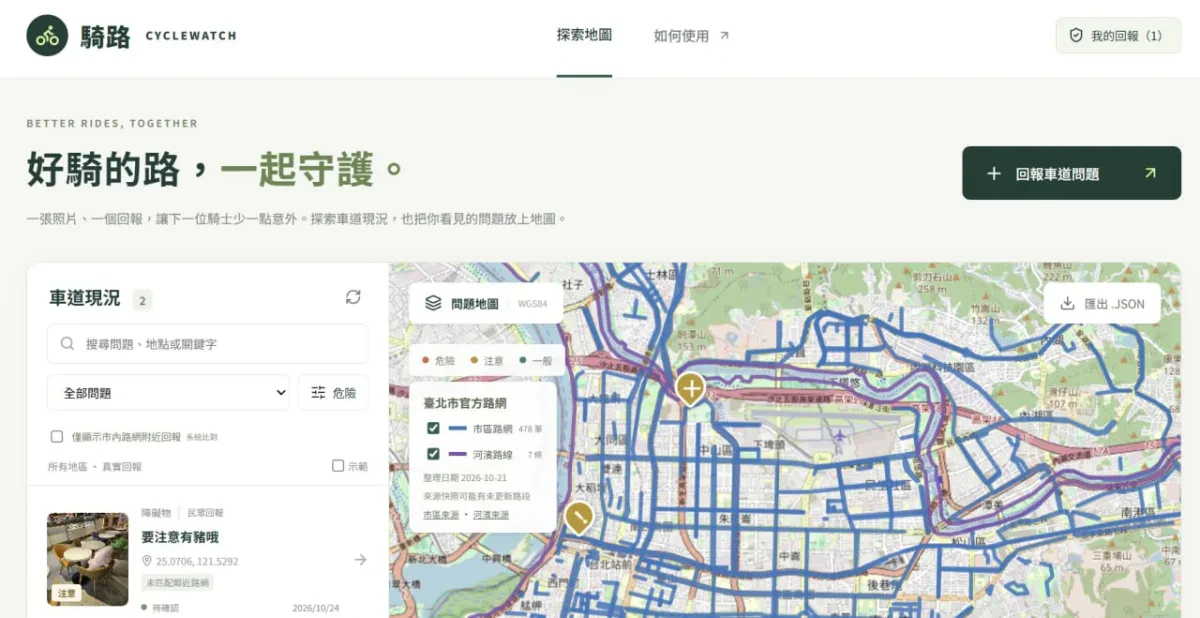Click green 一般 legend dot
Viewport: 1200px width, 618px height.
tap(521, 361)
